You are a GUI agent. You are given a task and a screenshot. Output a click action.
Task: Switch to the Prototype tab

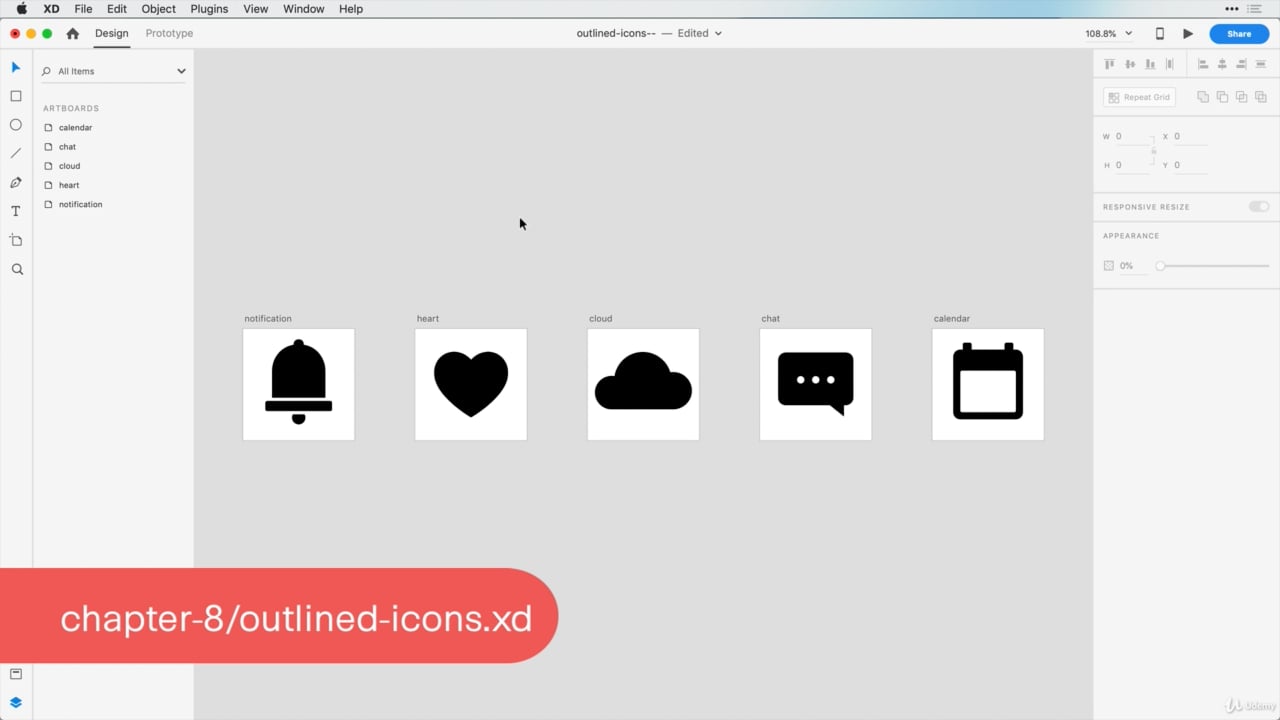pos(169,33)
